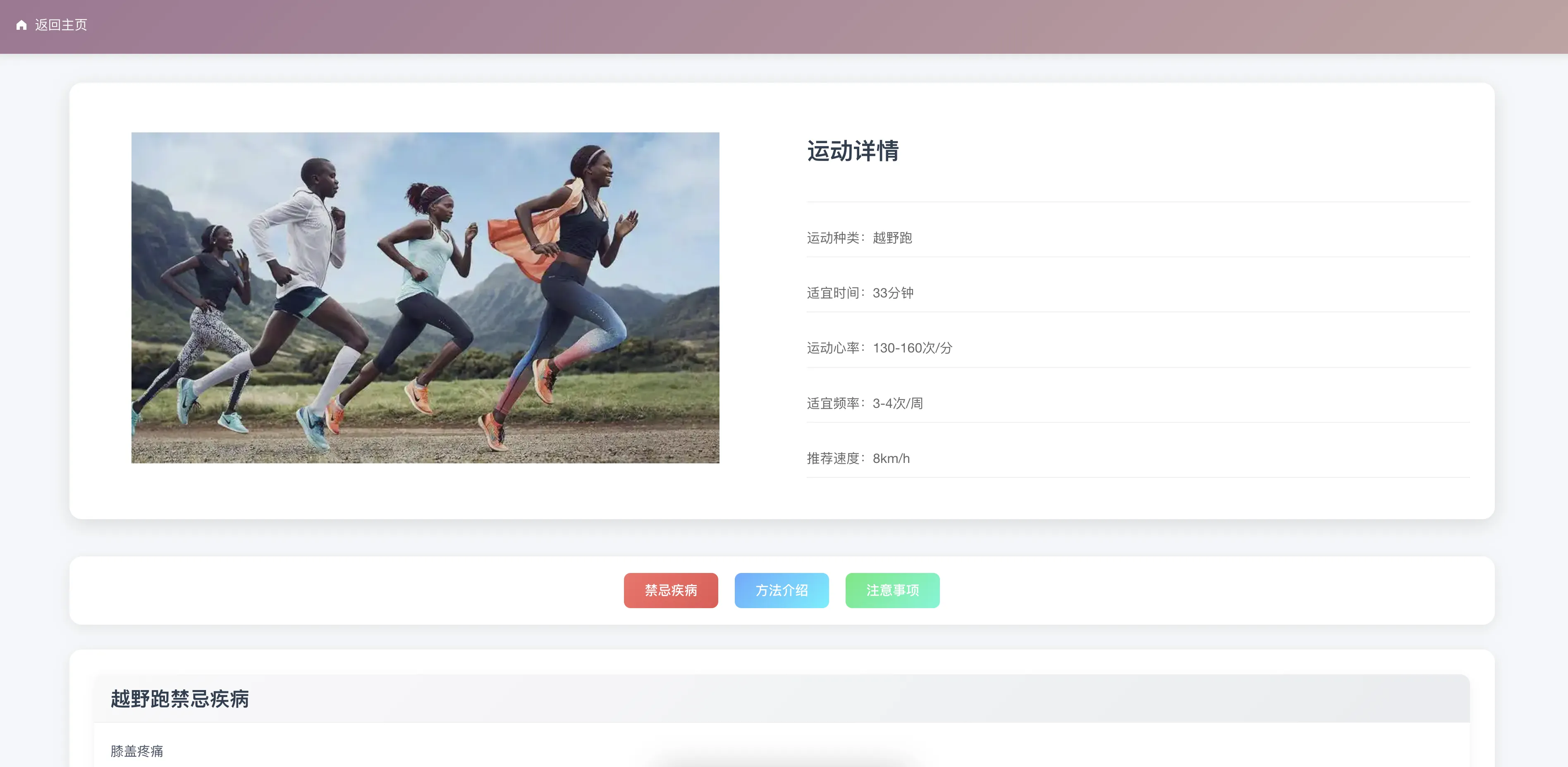Click the 返回主页 link text
1568x767 pixels.
pos(61,25)
